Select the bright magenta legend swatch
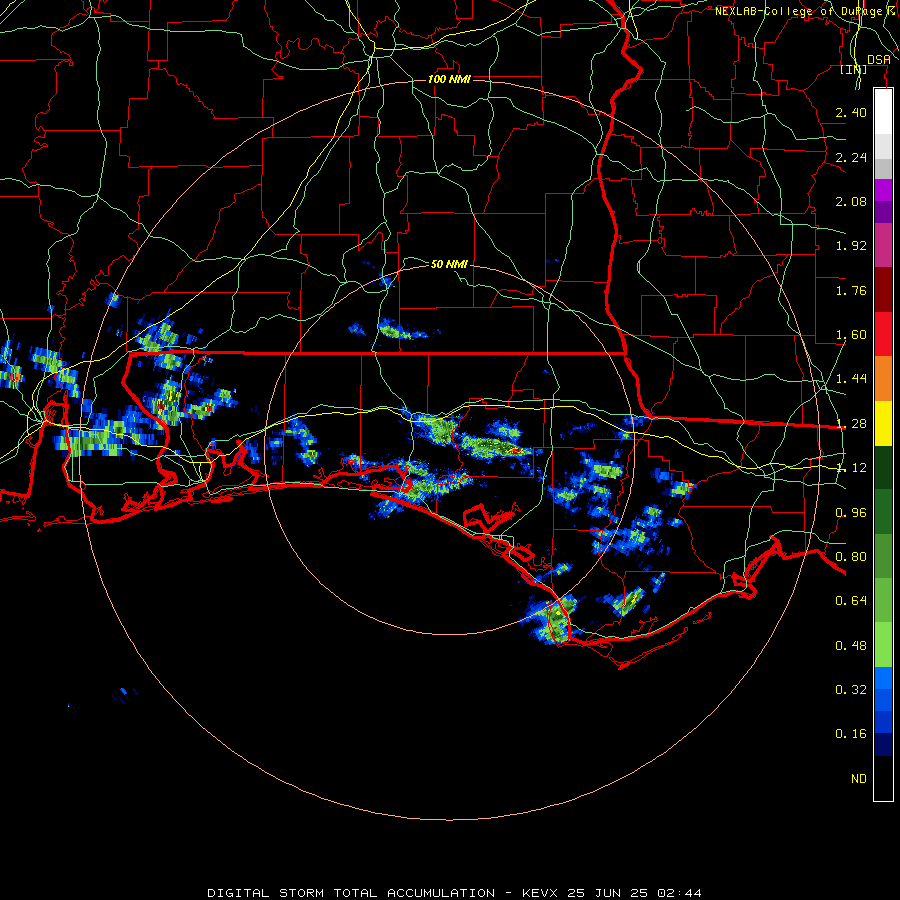Screen dimensions: 900x900 [x=883, y=190]
